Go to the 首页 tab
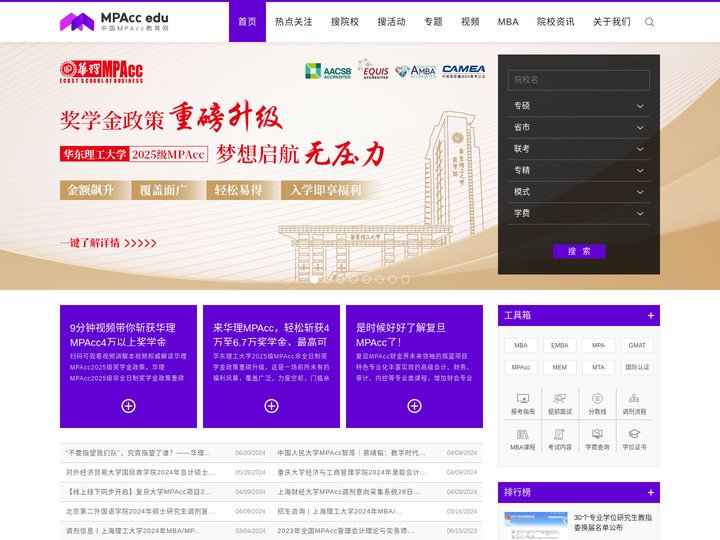The width and height of the screenshot is (720, 540). click(247, 22)
